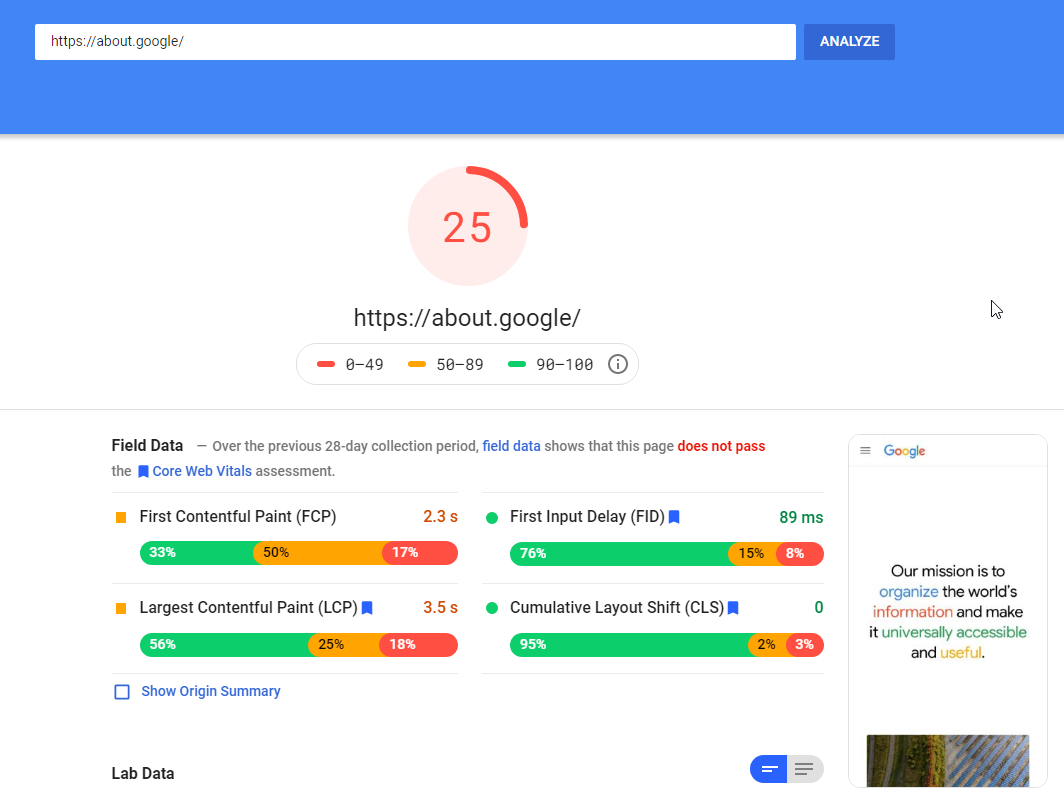
Task: Click bookmark icon beside Largest Contentful Paint
Action: click(x=367, y=608)
